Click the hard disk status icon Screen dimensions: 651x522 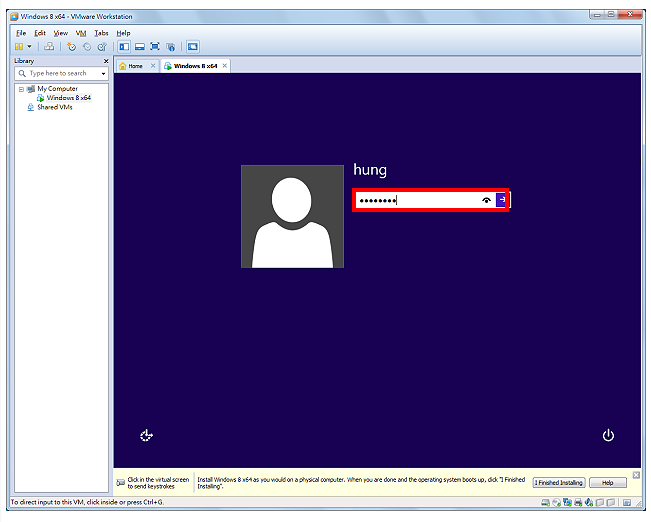tap(546, 502)
